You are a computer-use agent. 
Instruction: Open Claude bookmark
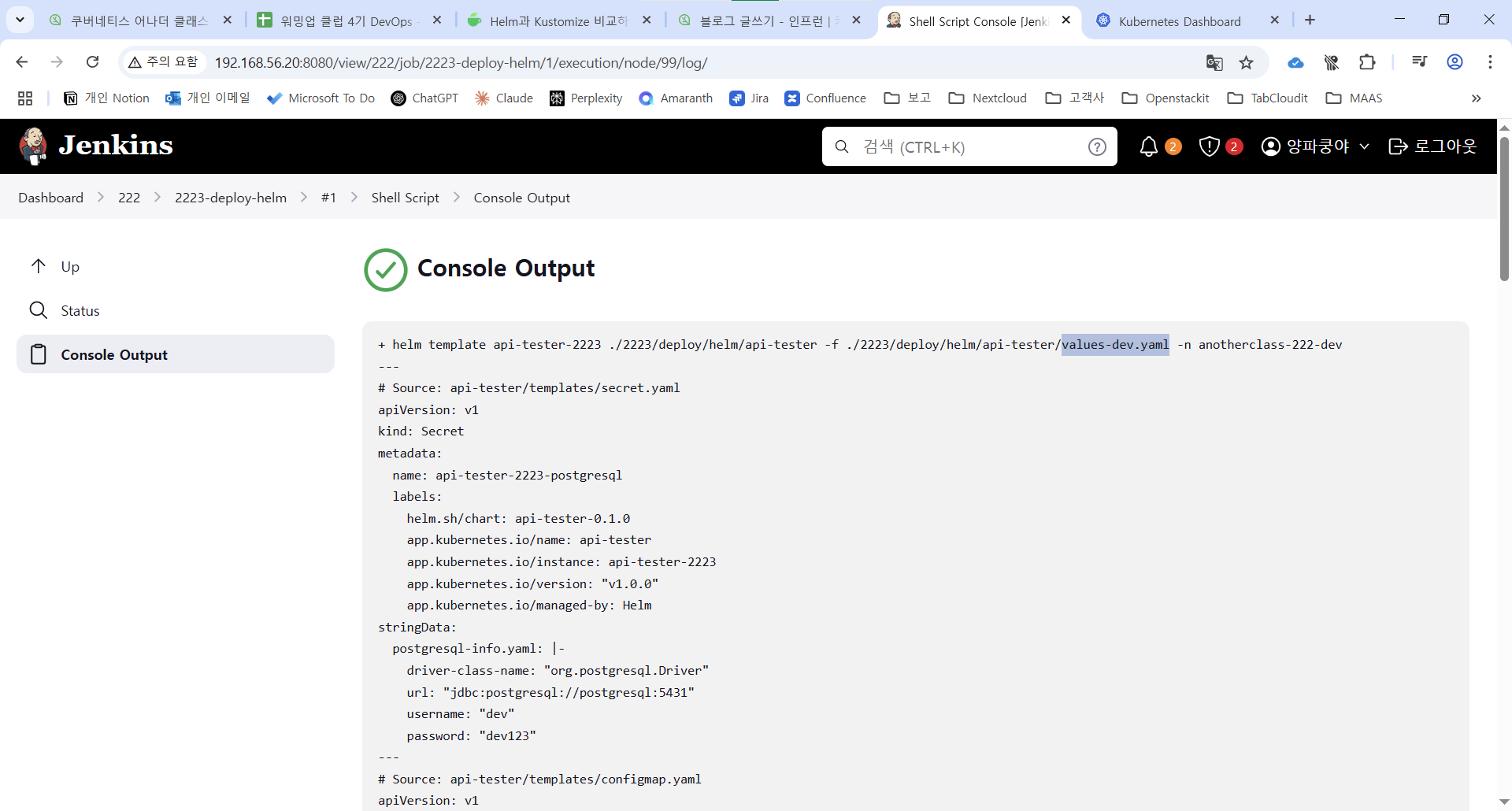pyautogui.click(x=504, y=98)
